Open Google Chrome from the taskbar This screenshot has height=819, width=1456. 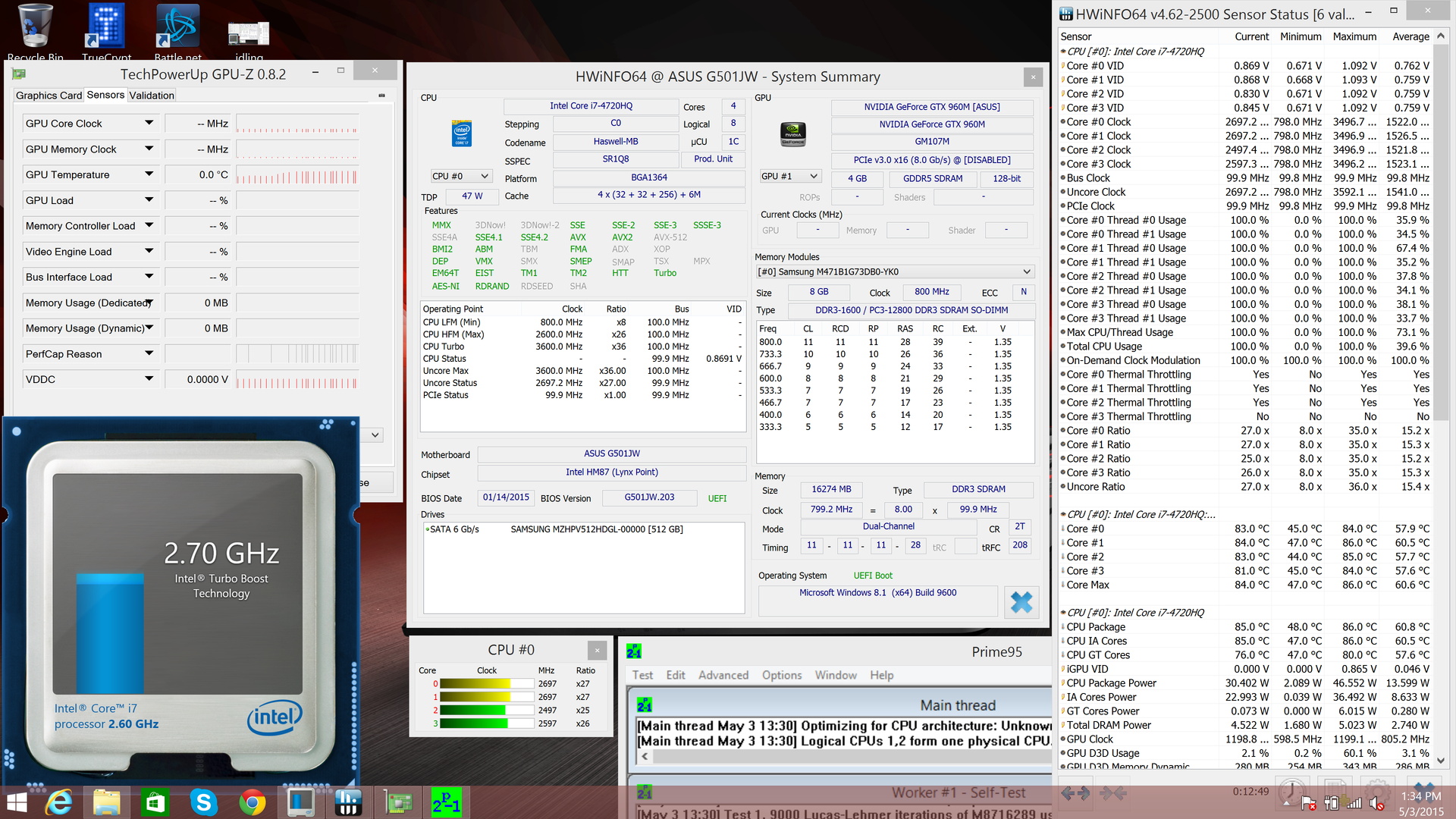point(253,802)
